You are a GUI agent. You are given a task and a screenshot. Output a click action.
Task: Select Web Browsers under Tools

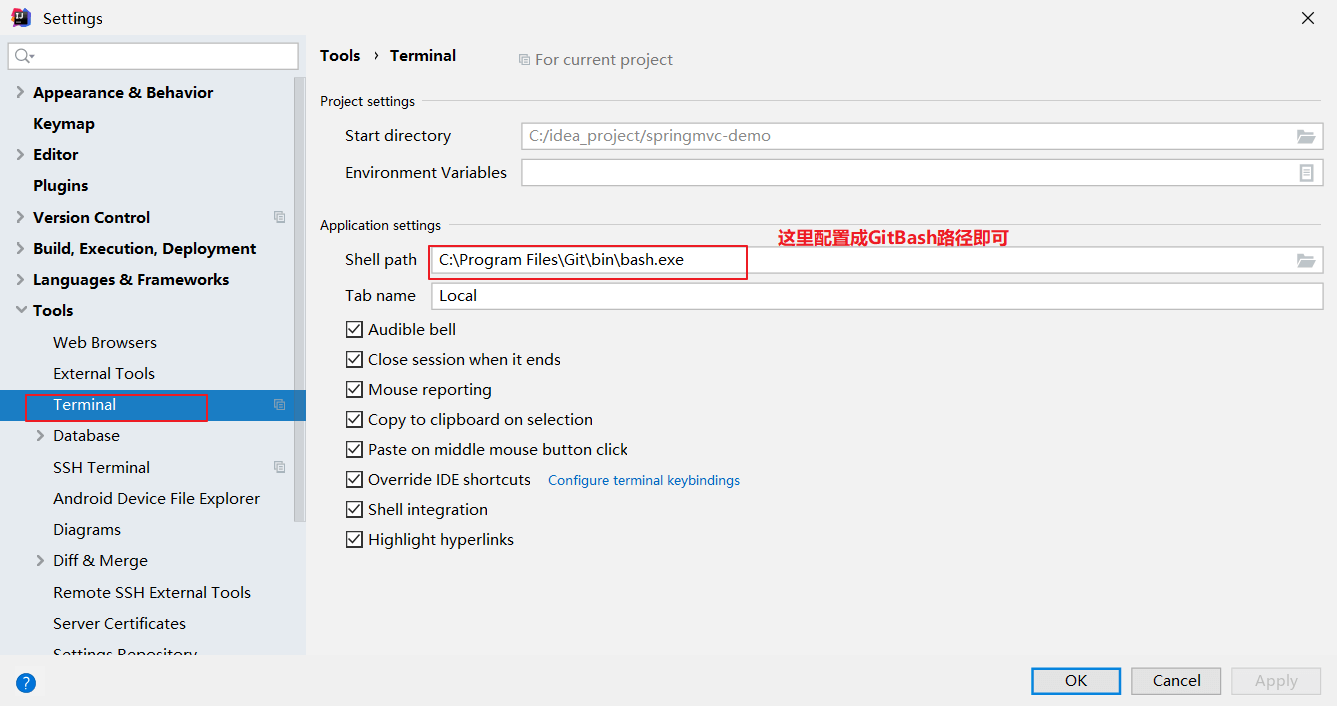tap(105, 342)
